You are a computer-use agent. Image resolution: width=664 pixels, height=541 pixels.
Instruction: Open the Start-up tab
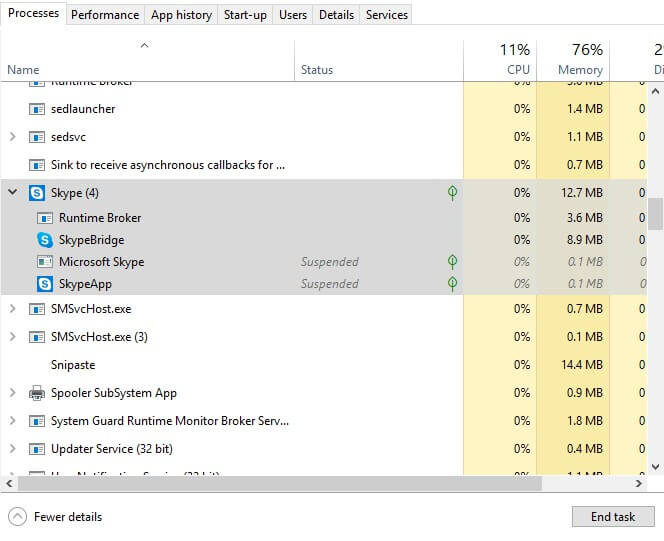pyautogui.click(x=245, y=15)
